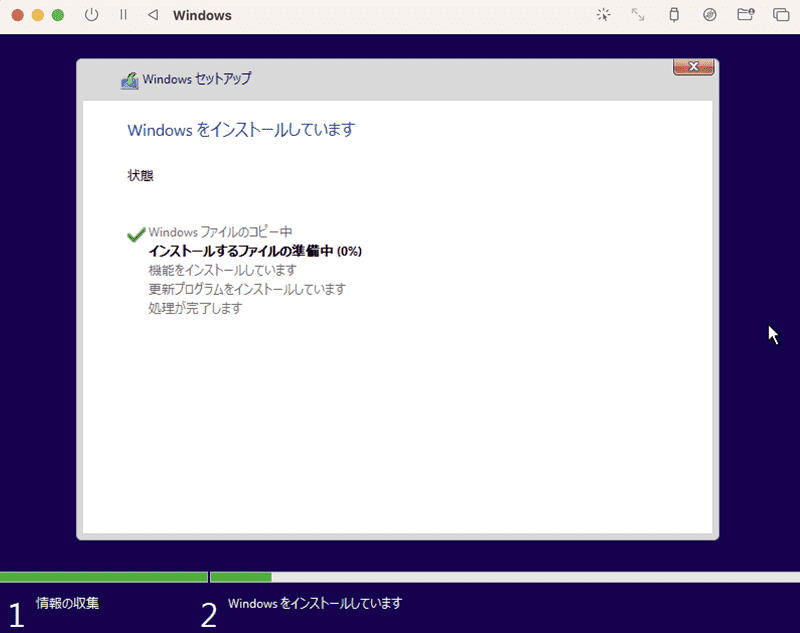The image size is (800, 633).
Task: Click the '情報の収集' step label
Action: 67,603
